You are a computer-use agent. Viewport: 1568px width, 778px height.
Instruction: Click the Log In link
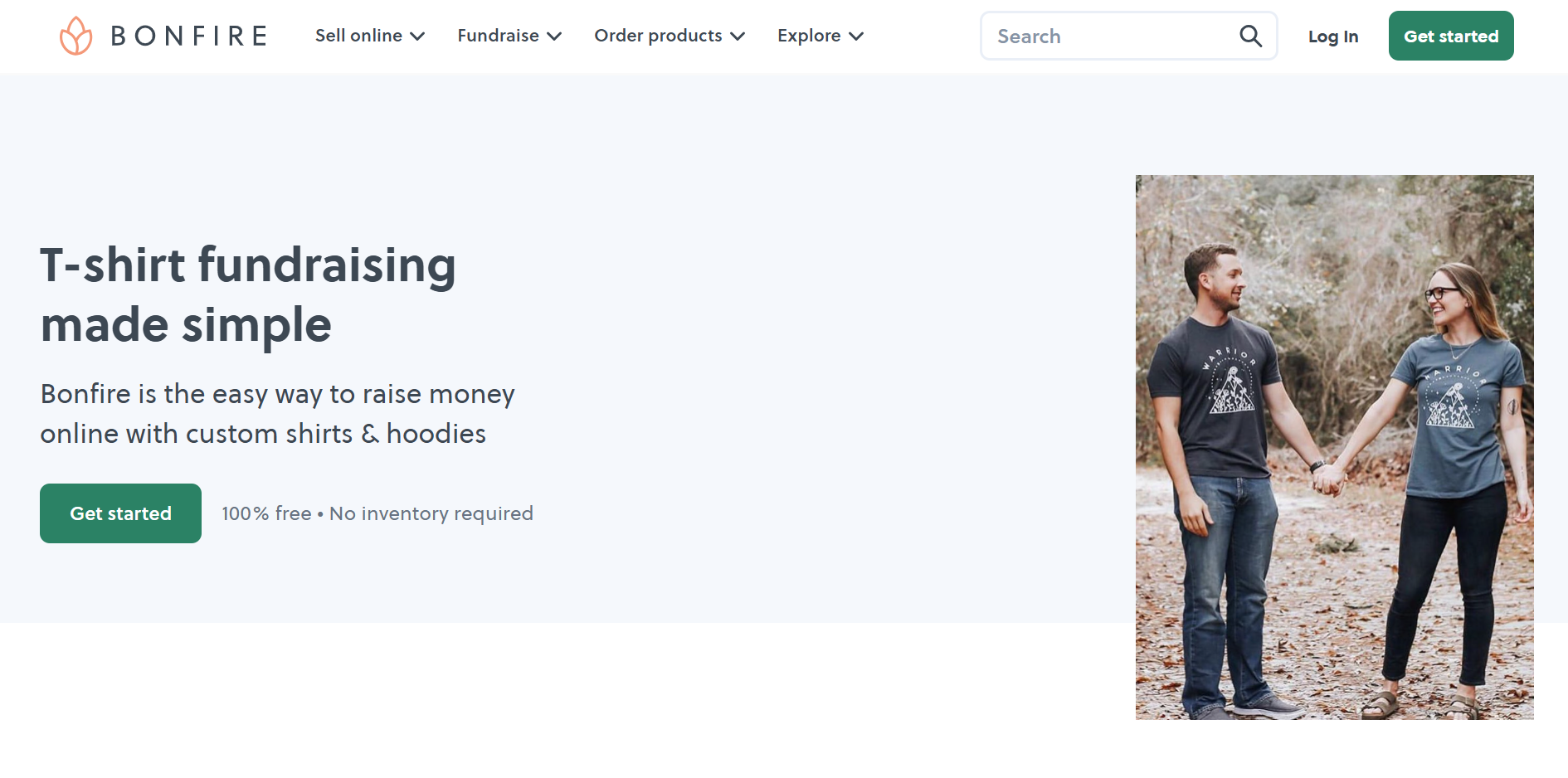point(1333,36)
